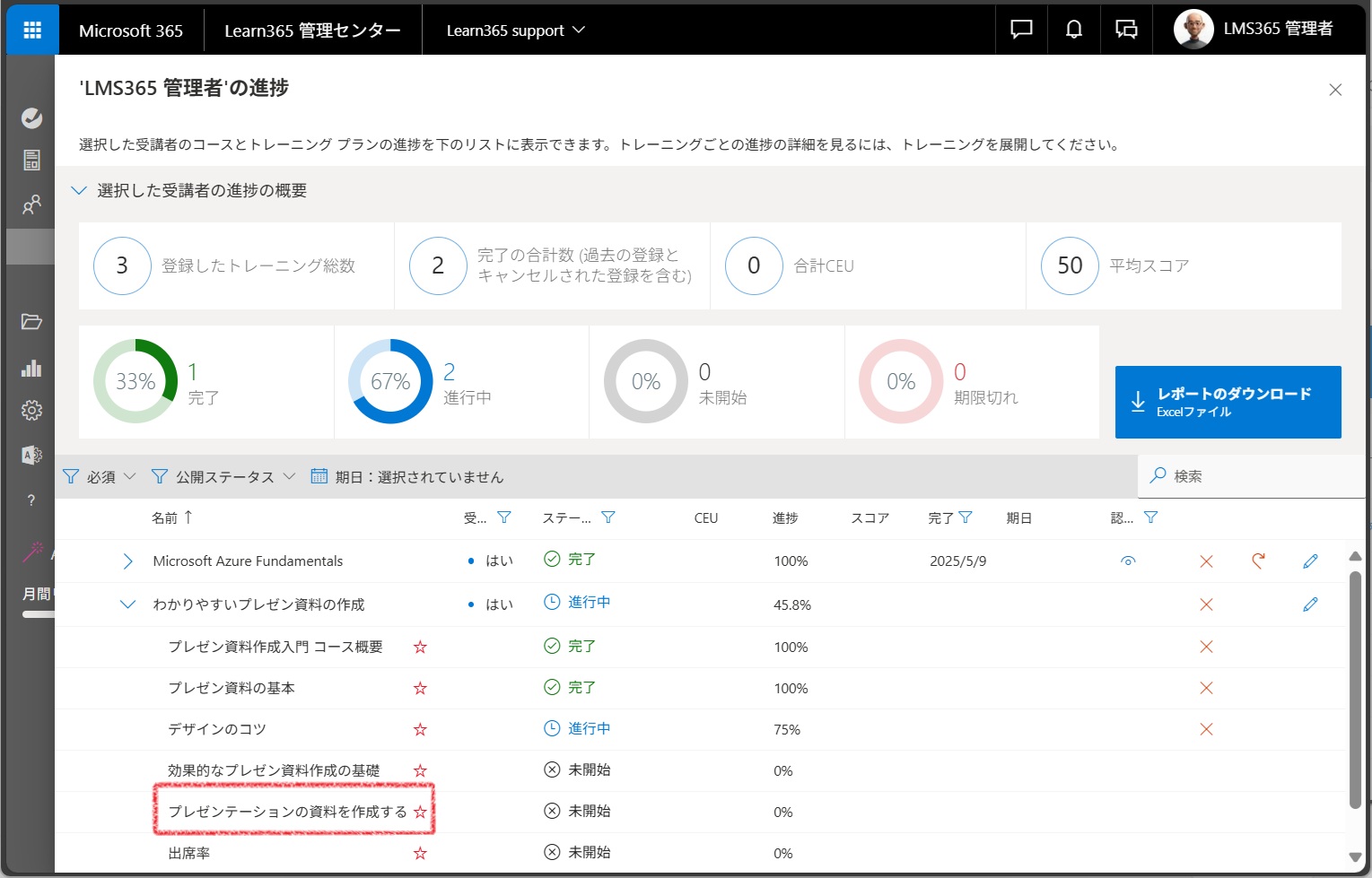The width and height of the screenshot is (1372, 878).
Task: Click the star beside プレゼンテーションの資料を作成する
Action: [x=420, y=812]
